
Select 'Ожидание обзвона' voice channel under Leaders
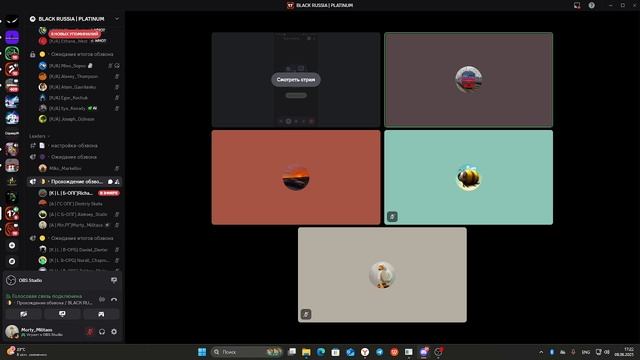coord(74,157)
